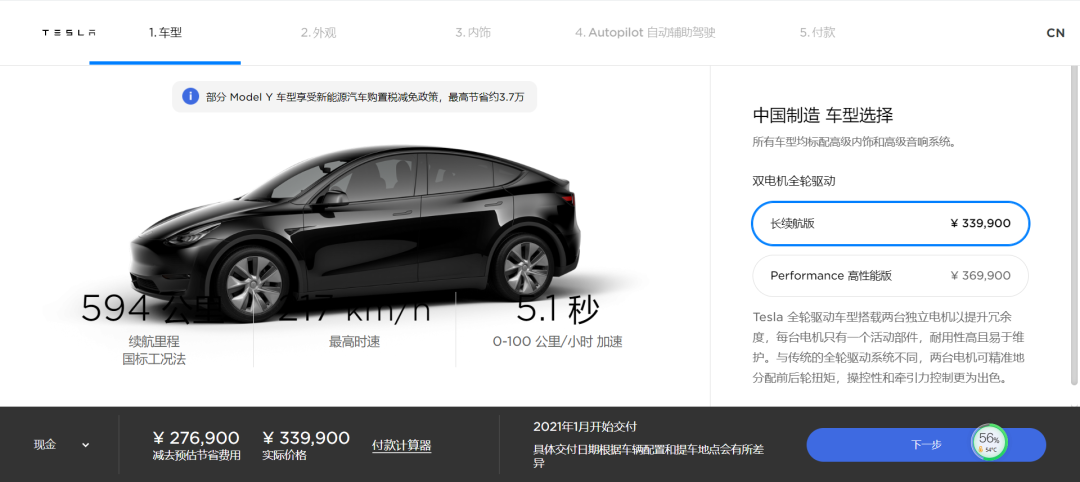
Task: Click the 最高时速 label
Action: [355, 341]
